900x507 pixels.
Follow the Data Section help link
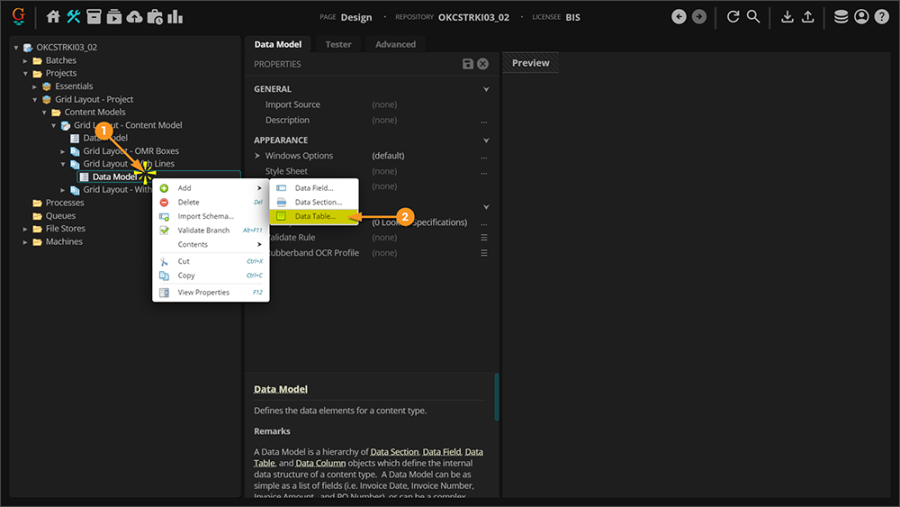pyautogui.click(x=394, y=452)
